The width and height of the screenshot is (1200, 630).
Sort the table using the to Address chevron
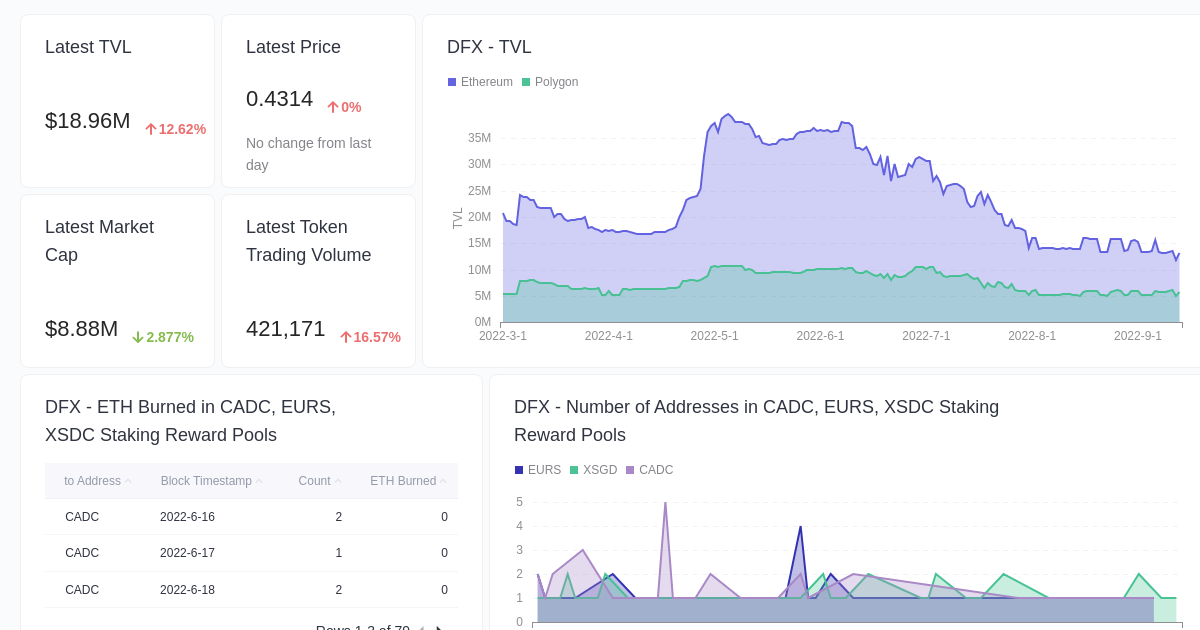coord(129,480)
